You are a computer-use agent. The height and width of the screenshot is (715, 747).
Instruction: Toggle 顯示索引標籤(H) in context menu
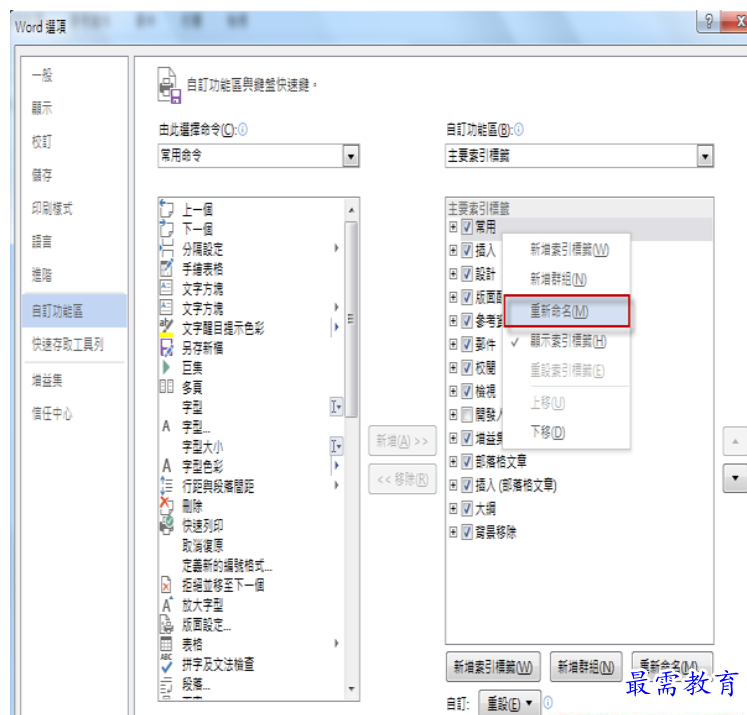coord(567,341)
